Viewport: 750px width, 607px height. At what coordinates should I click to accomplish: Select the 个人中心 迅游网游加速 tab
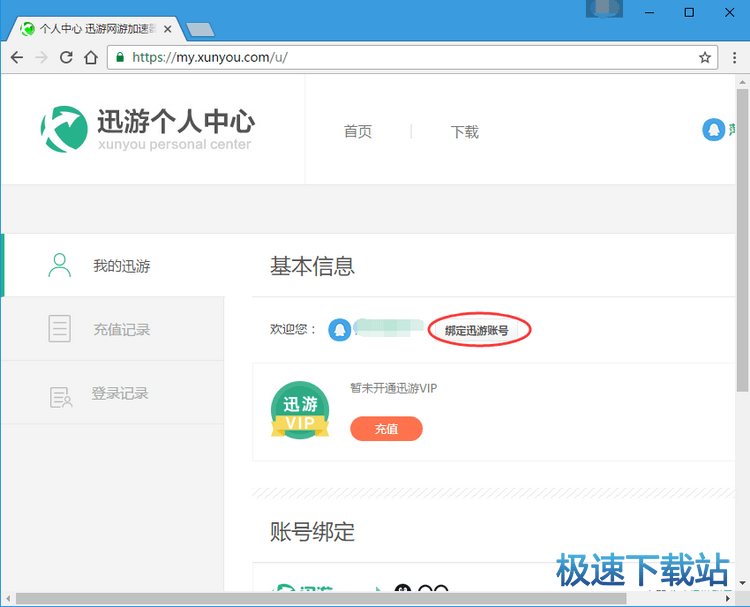tap(96, 29)
